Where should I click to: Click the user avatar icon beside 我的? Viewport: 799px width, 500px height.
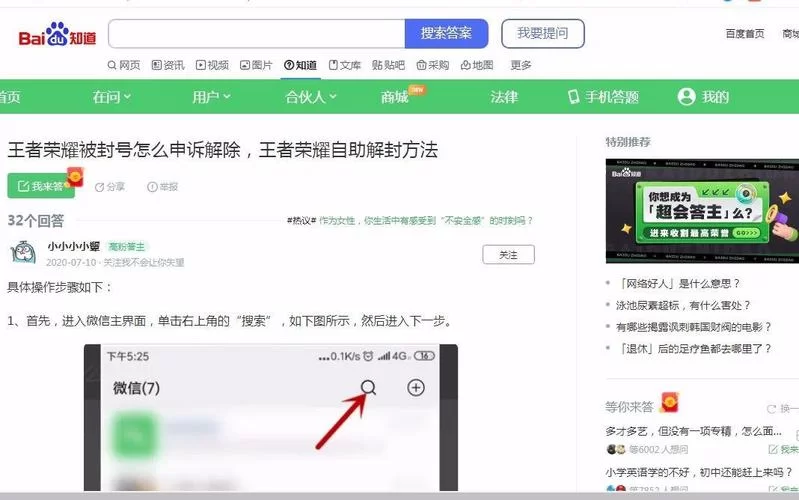pyautogui.click(x=686, y=96)
